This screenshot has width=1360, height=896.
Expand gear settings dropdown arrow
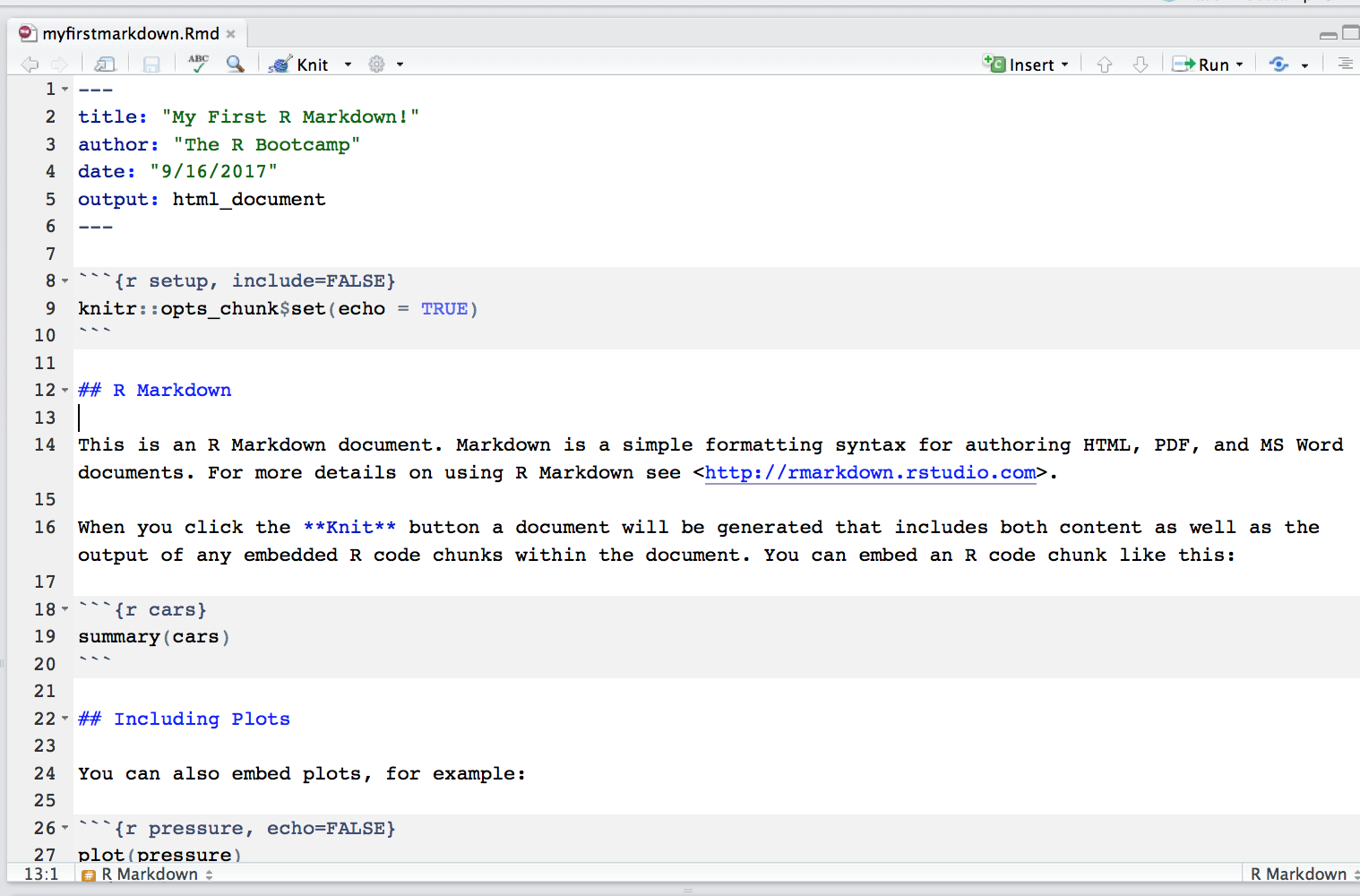pyautogui.click(x=400, y=65)
